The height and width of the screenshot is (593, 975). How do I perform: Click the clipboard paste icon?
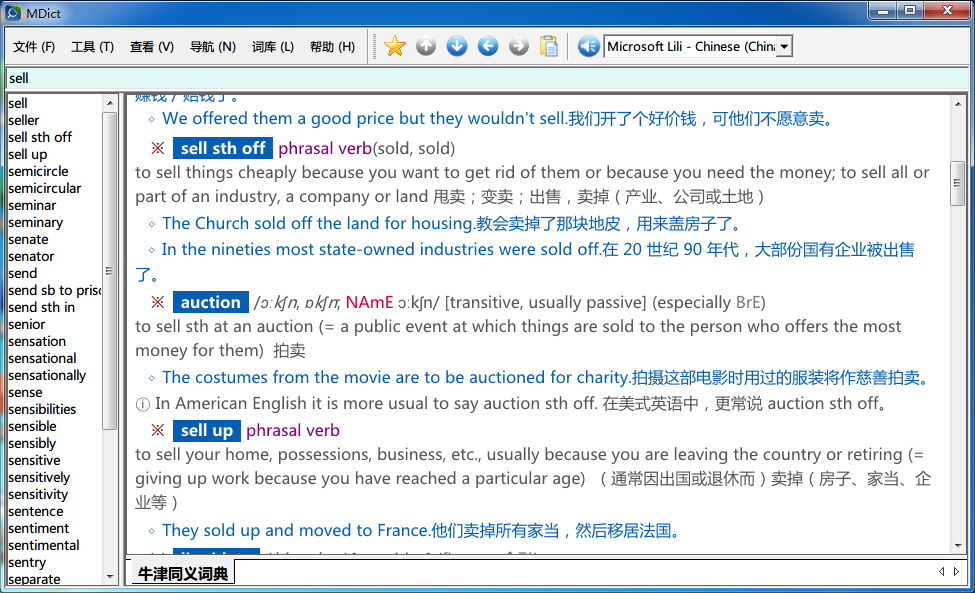549,46
